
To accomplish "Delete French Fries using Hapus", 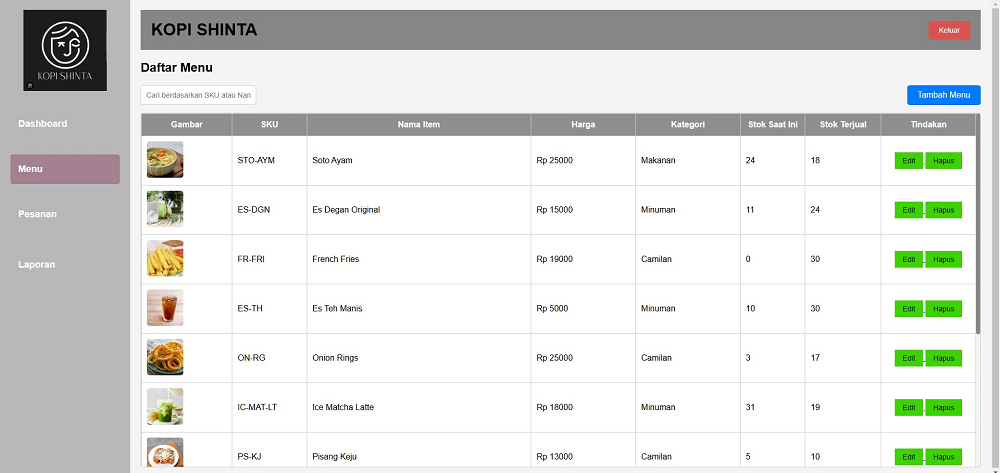I will [944, 259].
